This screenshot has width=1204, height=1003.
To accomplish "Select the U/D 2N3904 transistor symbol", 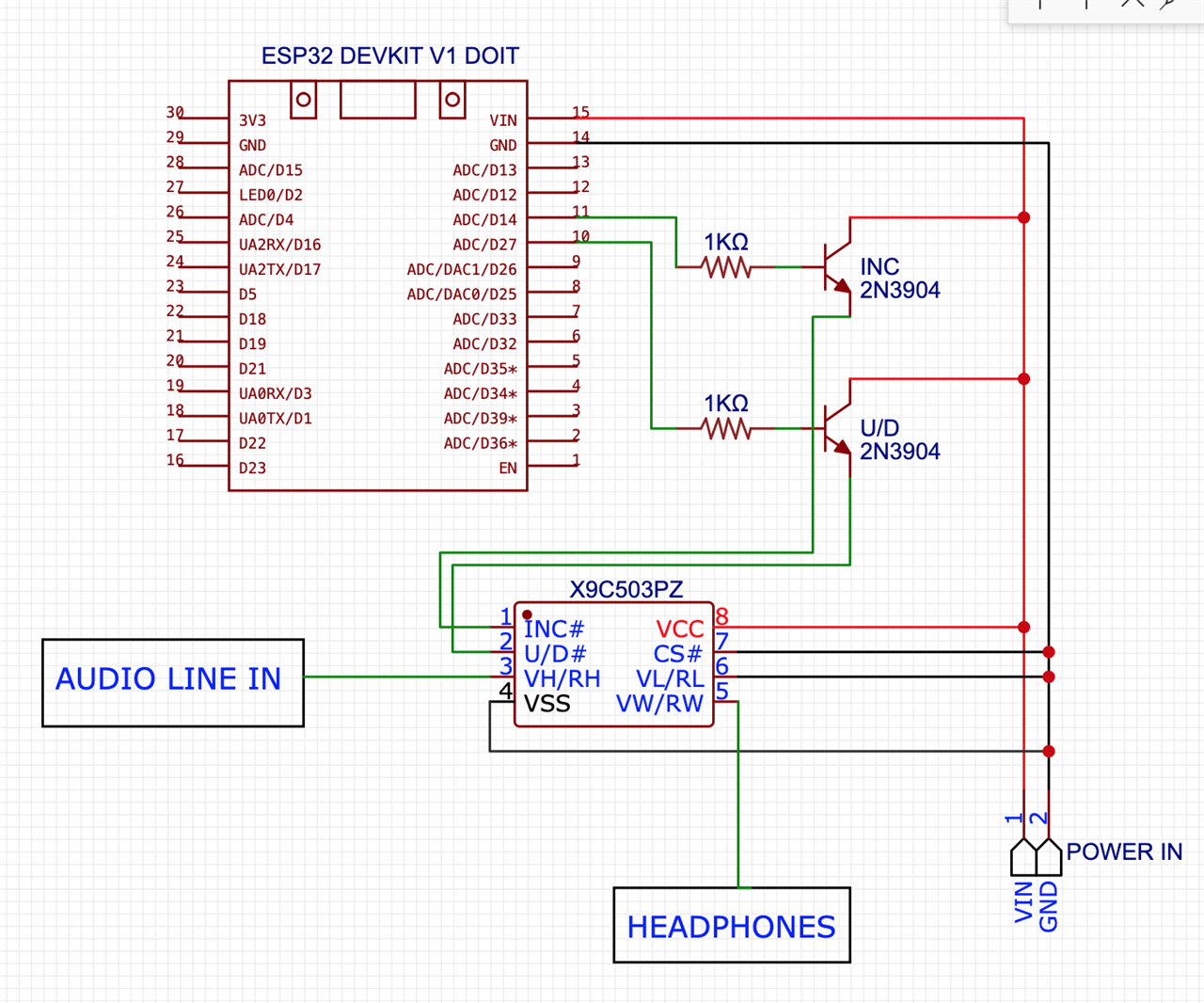I will tap(837, 429).
